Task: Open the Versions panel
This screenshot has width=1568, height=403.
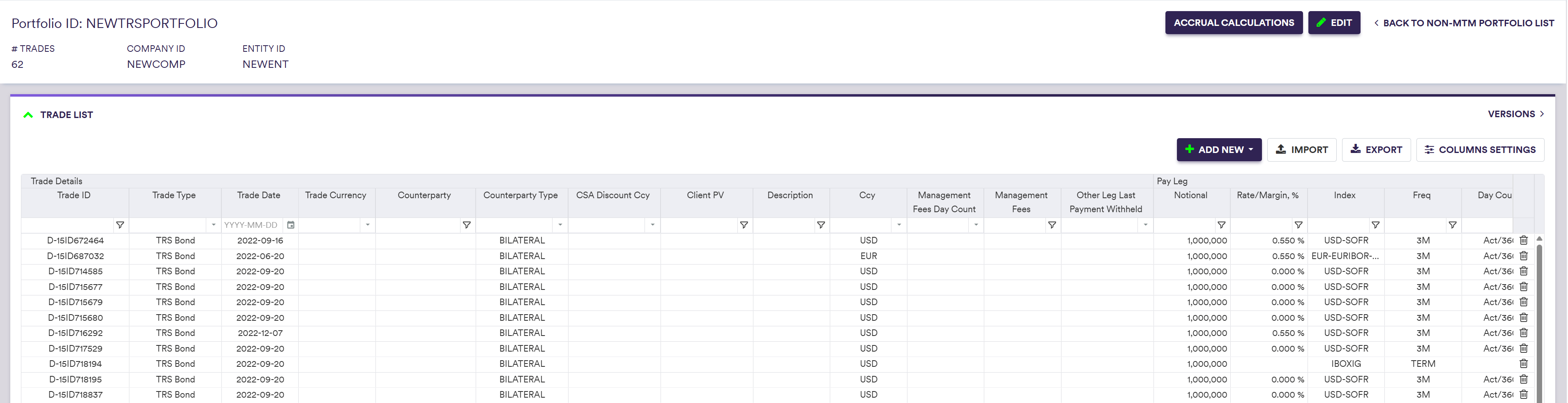Action: coord(1516,114)
